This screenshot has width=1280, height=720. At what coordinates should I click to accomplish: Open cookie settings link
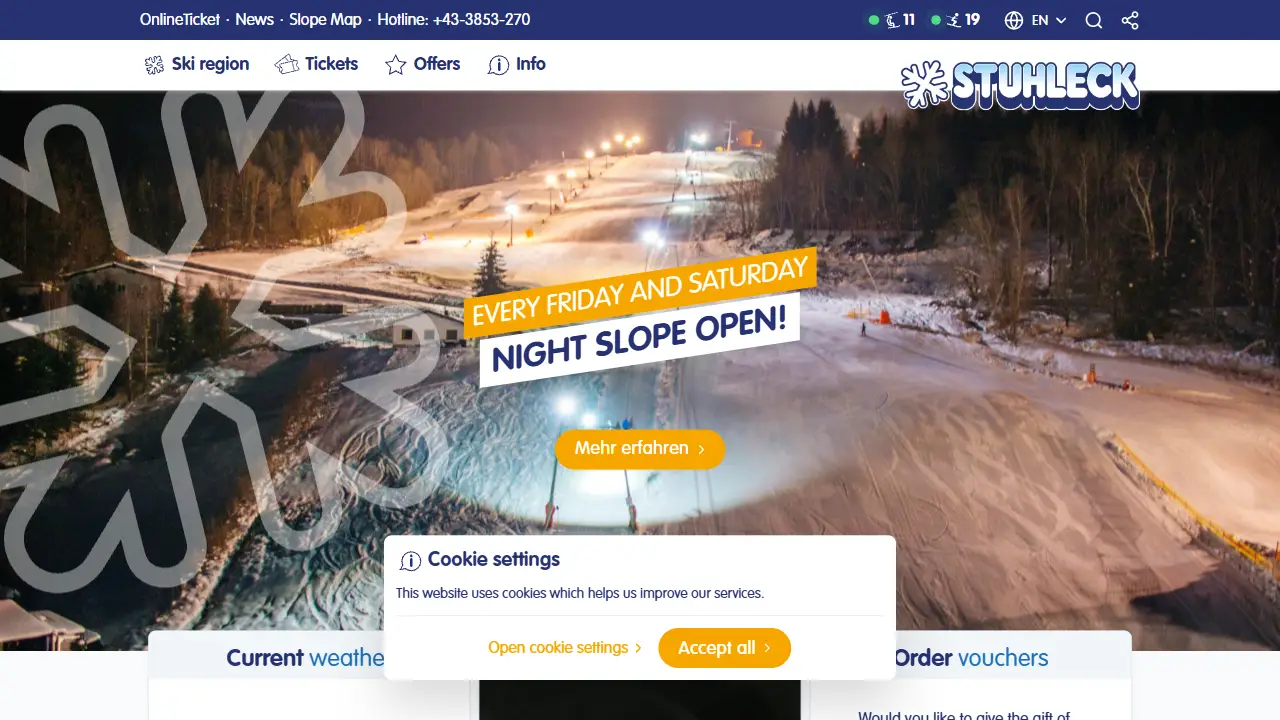(565, 648)
